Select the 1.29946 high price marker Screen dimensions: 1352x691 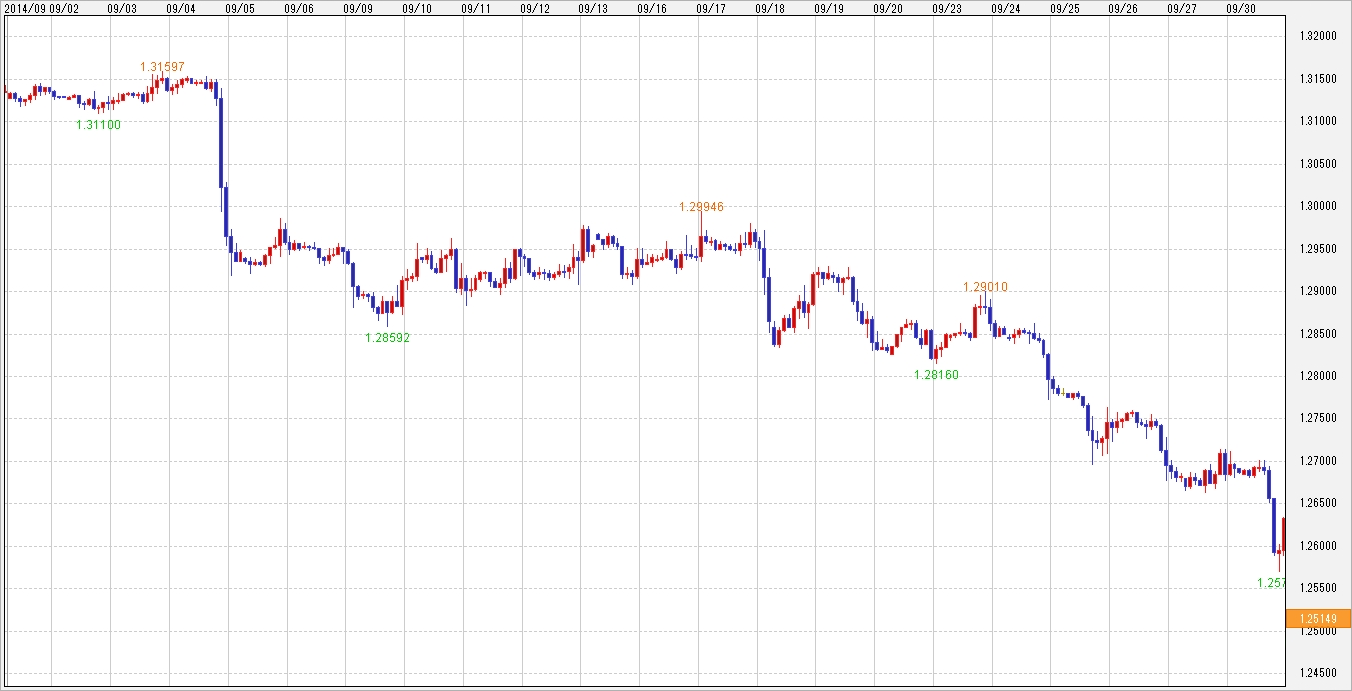(701, 207)
